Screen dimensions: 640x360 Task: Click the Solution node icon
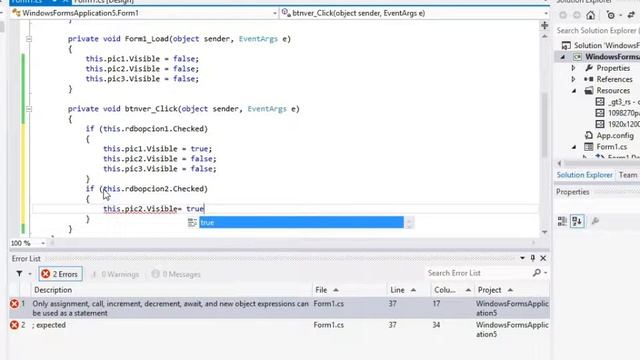click(566, 45)
